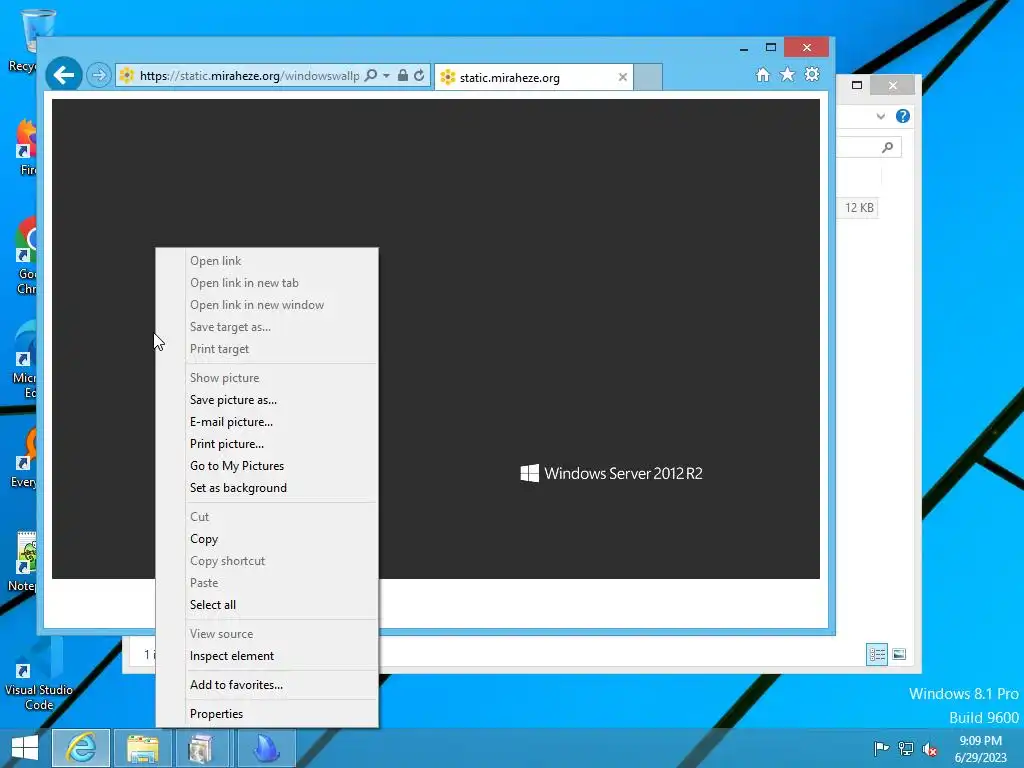Viewport: 1024px width, 768px height.
Task: Open Inspect element from the menu
Action: 231,656
